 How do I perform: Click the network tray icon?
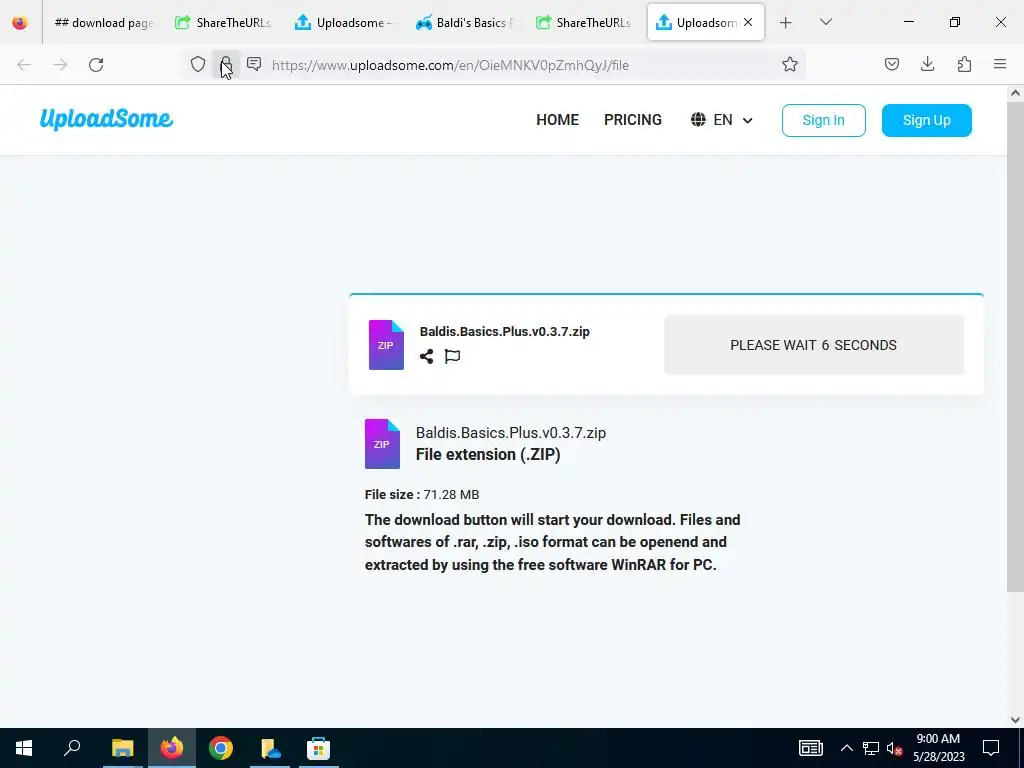click(x=871, y=748)
